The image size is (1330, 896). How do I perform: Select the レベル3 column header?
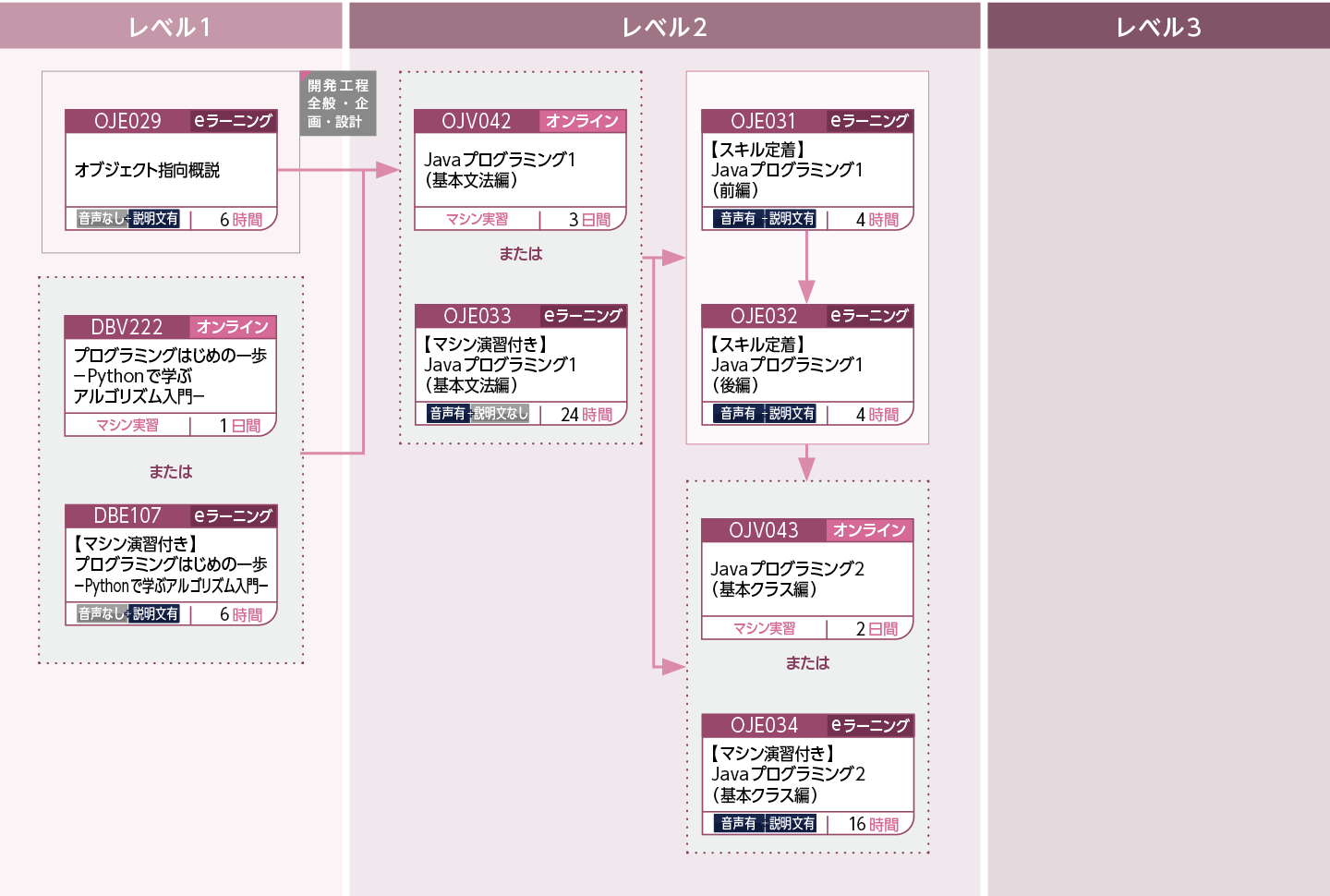(1158, 25)
